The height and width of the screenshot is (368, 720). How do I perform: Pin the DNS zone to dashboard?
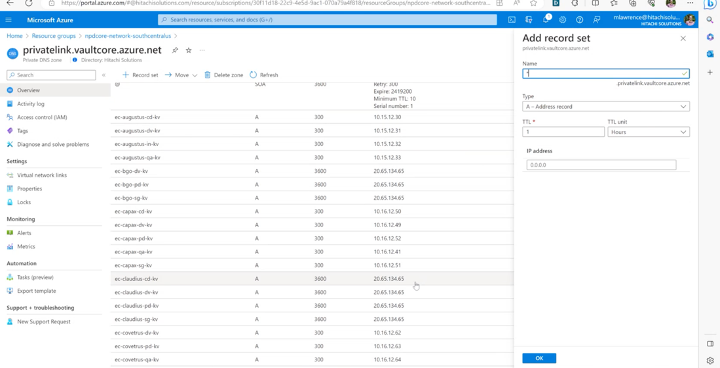point(175,51)
